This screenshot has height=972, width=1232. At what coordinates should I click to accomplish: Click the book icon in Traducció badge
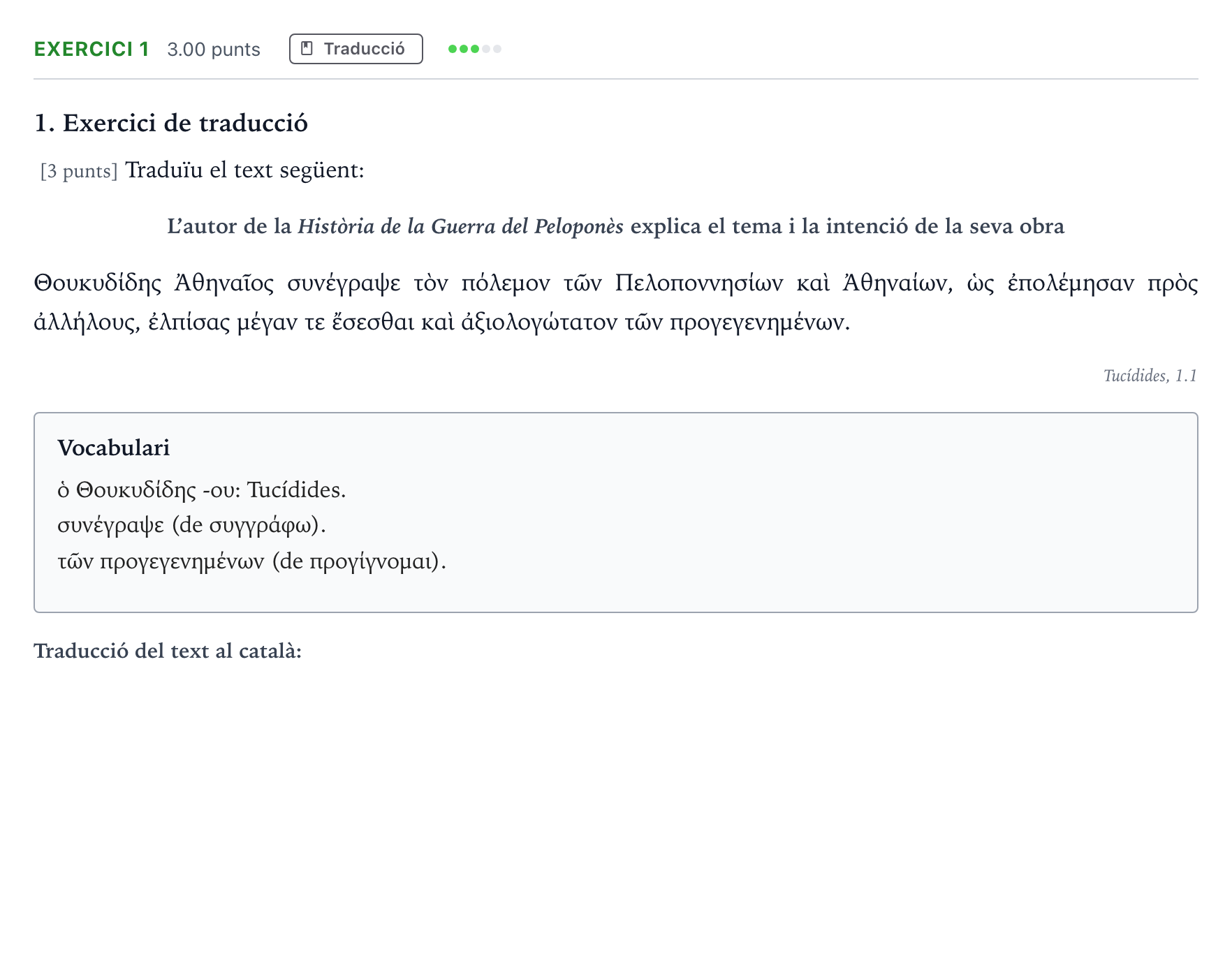[307, 49]
